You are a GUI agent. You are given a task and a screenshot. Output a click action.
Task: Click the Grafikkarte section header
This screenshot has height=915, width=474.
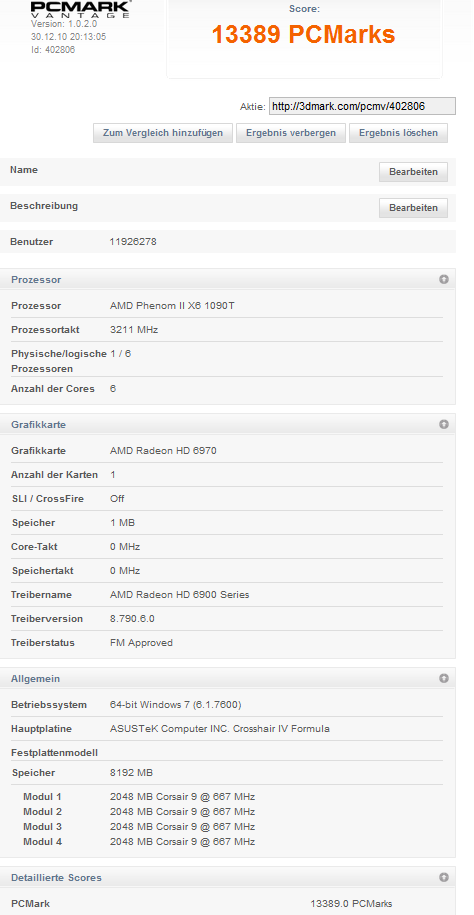[228, 424]
